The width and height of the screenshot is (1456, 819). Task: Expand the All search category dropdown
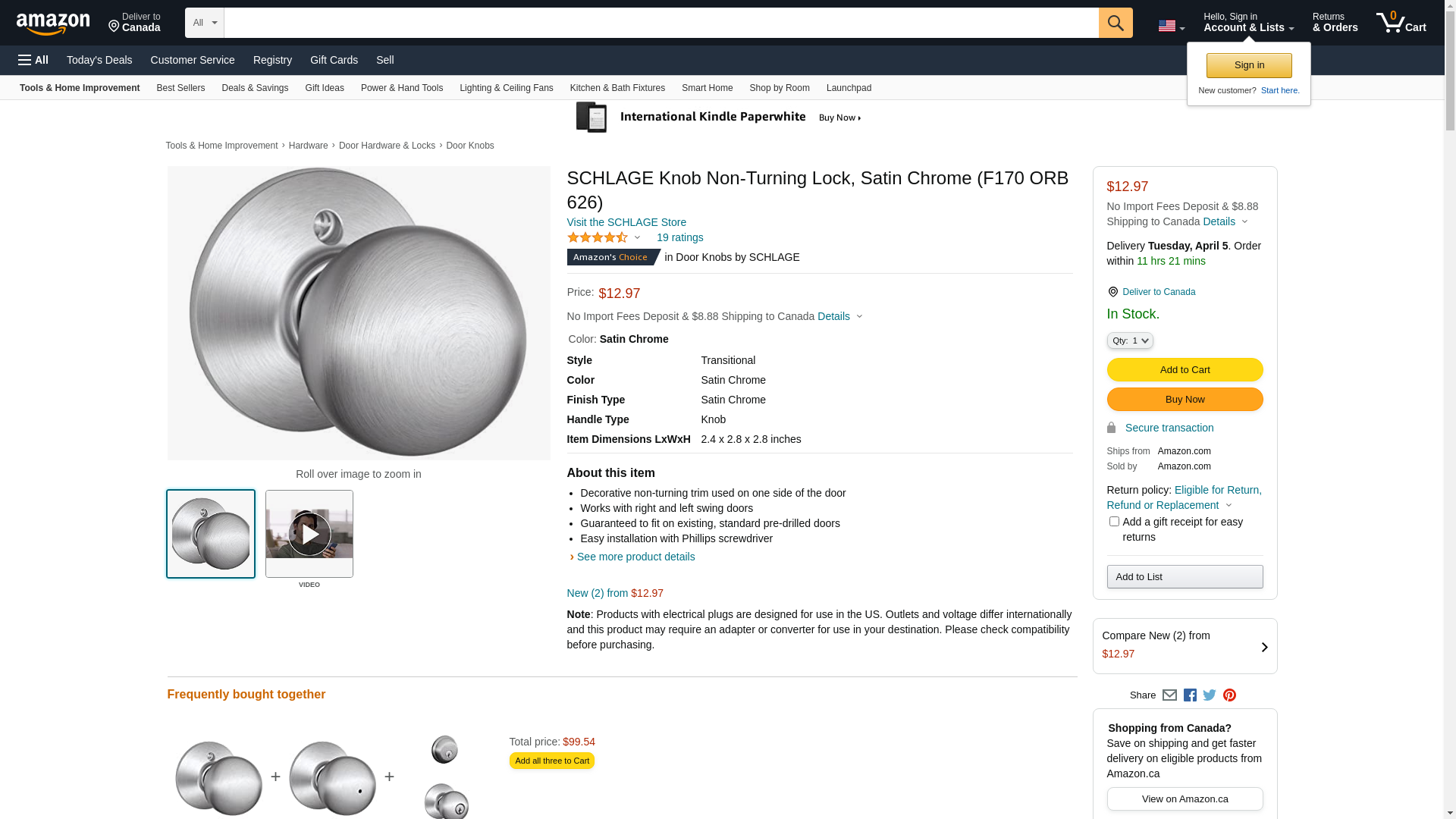[x=205, y=23]
